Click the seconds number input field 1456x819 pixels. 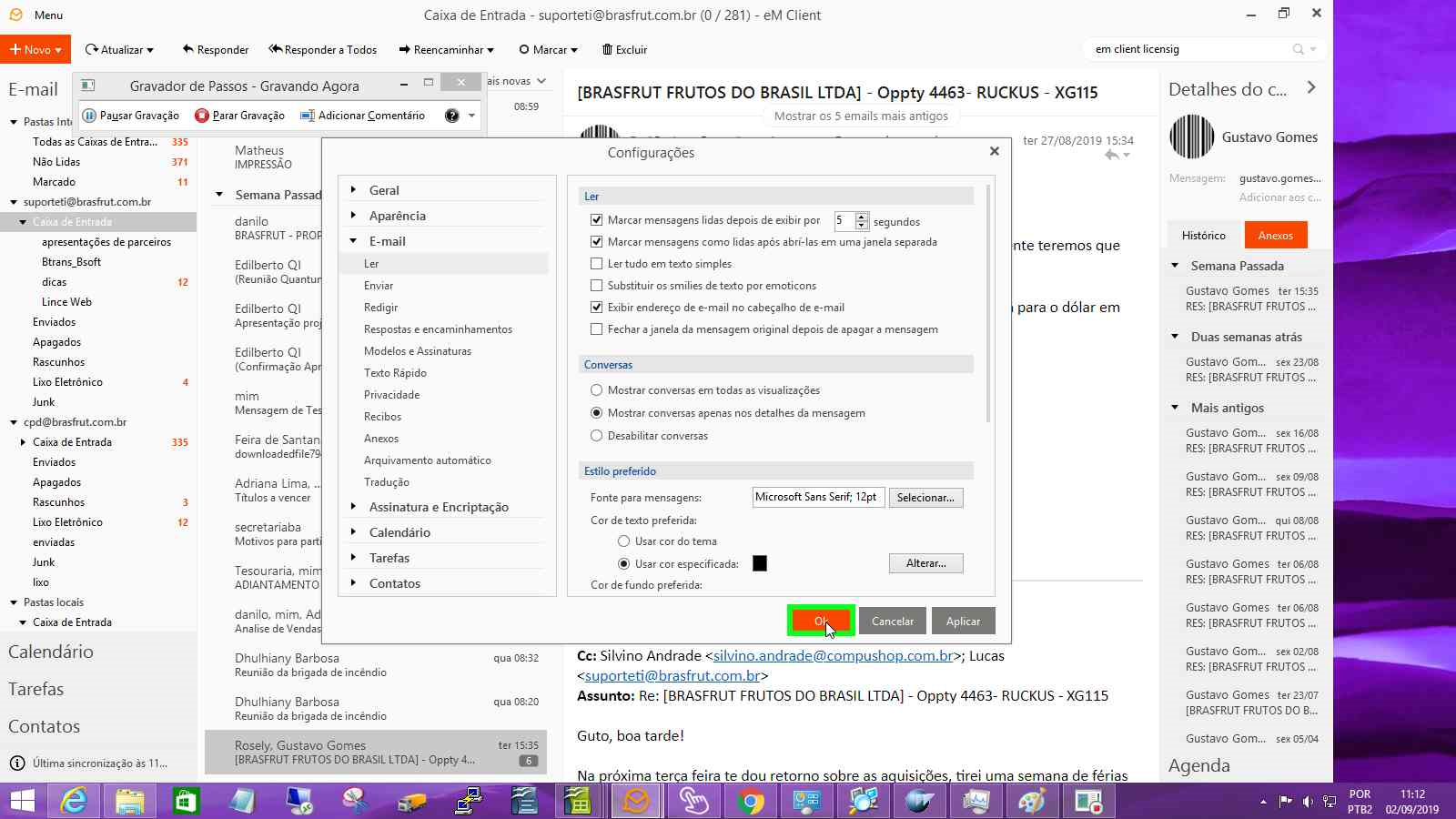[845, 220]
